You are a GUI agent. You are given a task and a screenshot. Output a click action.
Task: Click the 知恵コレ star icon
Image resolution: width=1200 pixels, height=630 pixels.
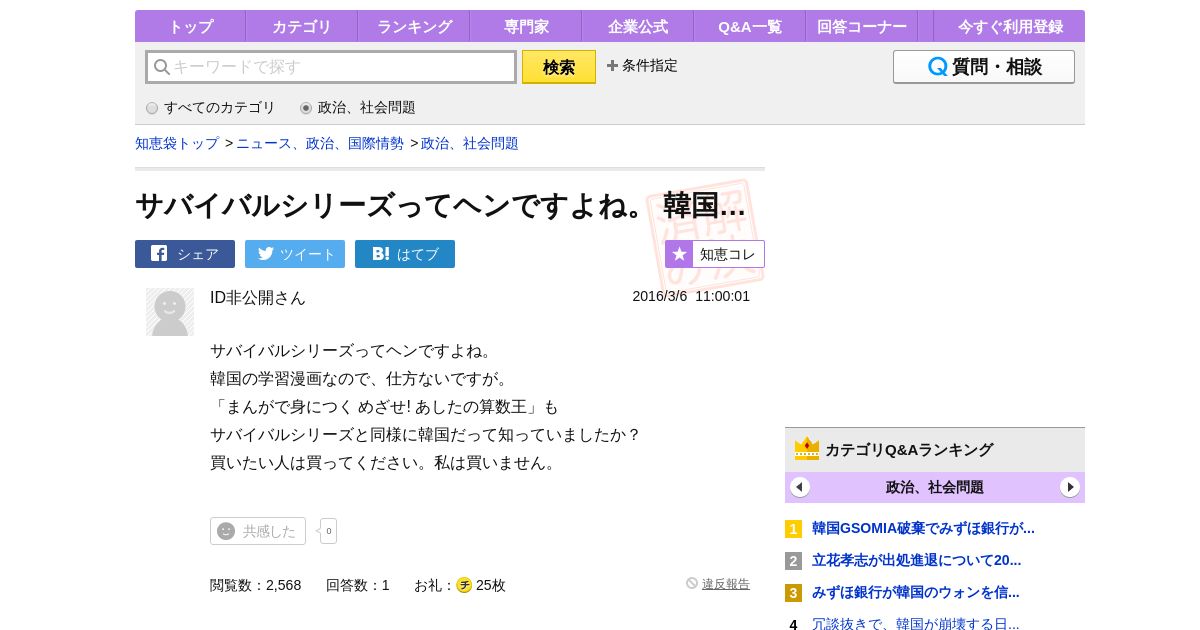click(679, 254)
